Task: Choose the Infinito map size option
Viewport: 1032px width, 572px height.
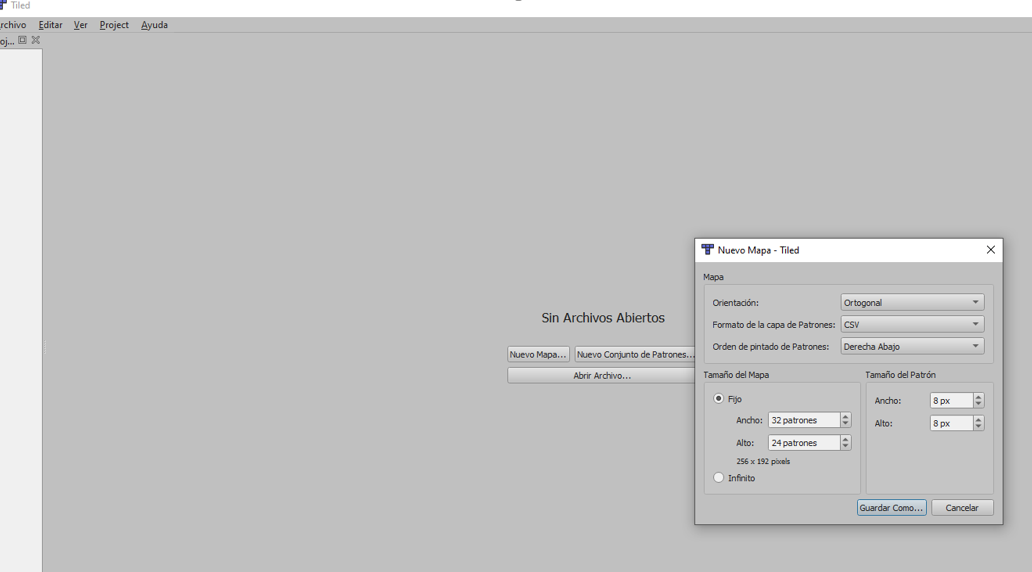Action: point(719,478)
